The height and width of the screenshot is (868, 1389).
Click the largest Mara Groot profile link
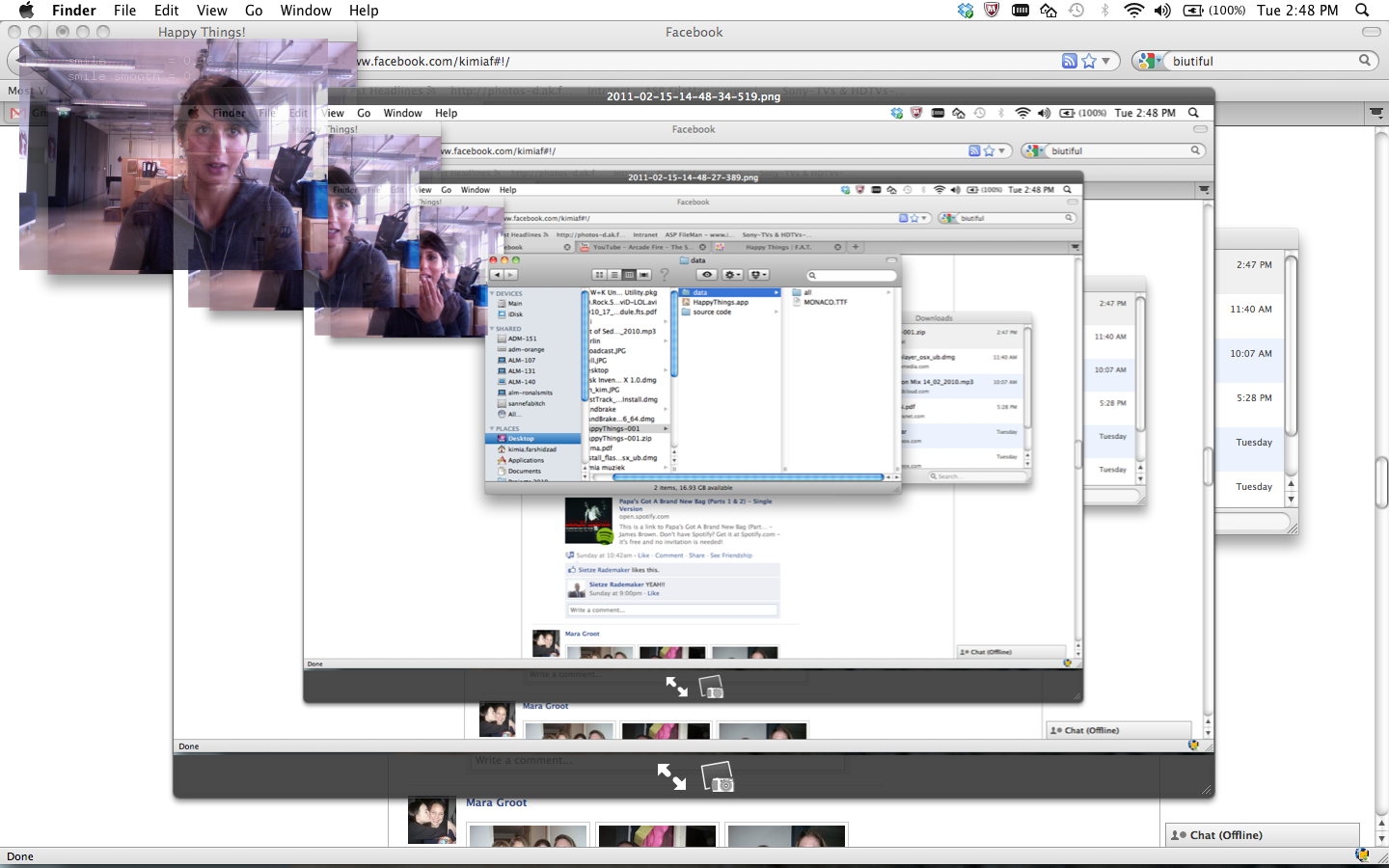pos(496,802)
